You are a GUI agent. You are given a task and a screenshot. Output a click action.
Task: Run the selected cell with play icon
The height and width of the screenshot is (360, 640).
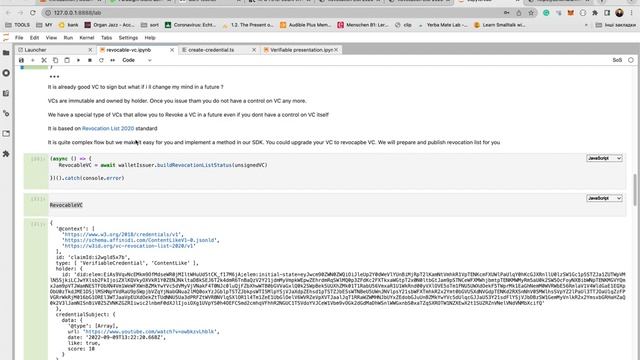(x=78, y=60)
